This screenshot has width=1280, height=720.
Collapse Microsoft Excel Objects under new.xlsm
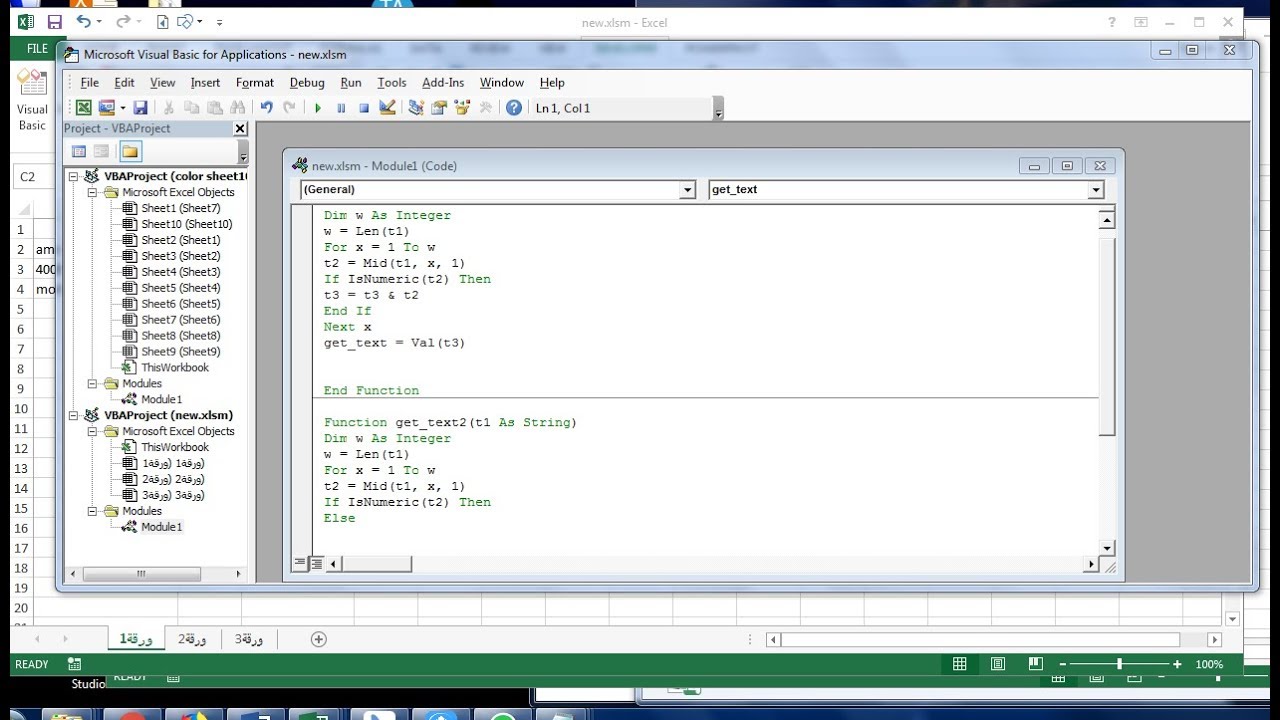pyautogui.click(x=91, y=431)
